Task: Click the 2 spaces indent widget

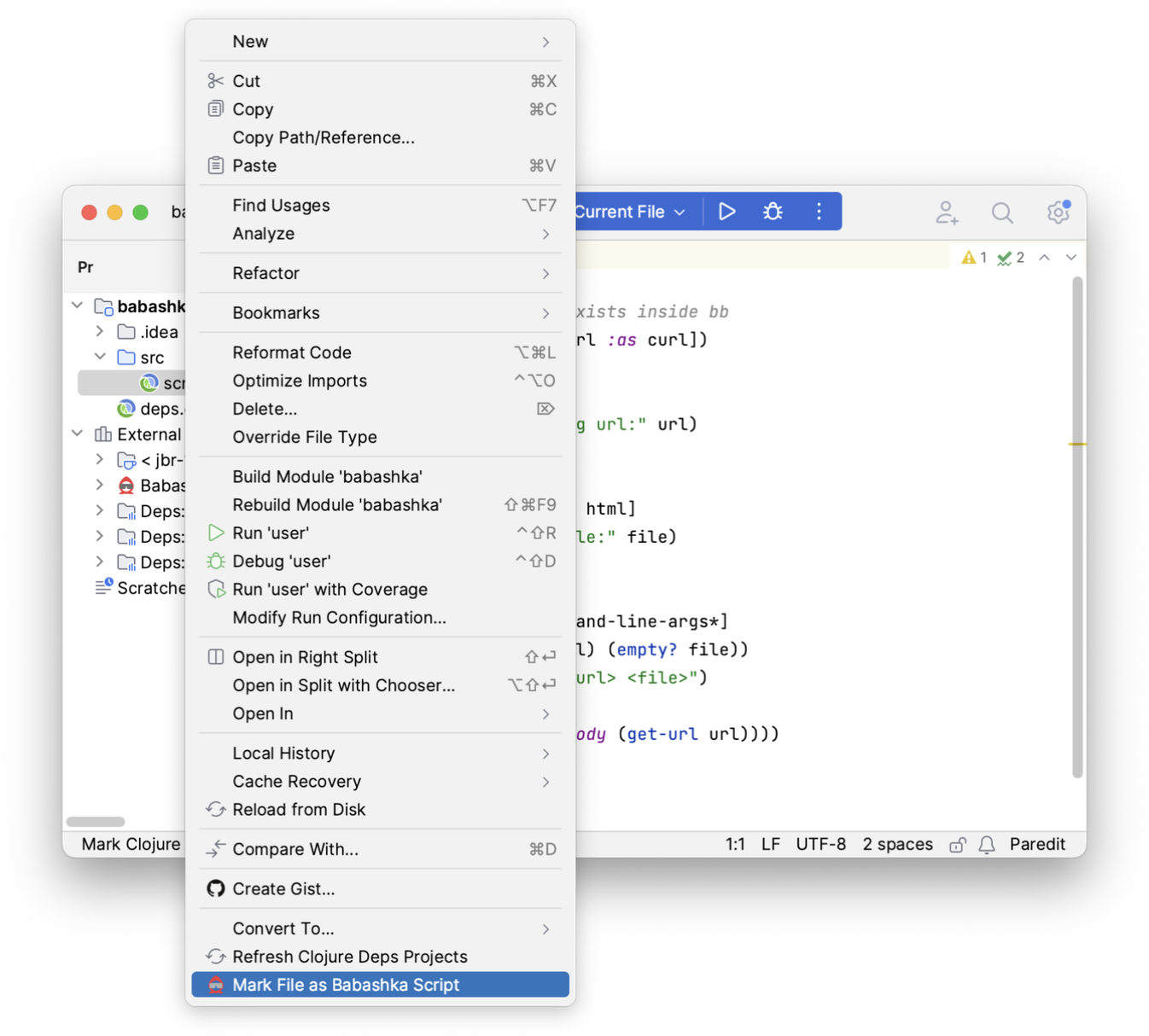Action: [x=897, y=844]
